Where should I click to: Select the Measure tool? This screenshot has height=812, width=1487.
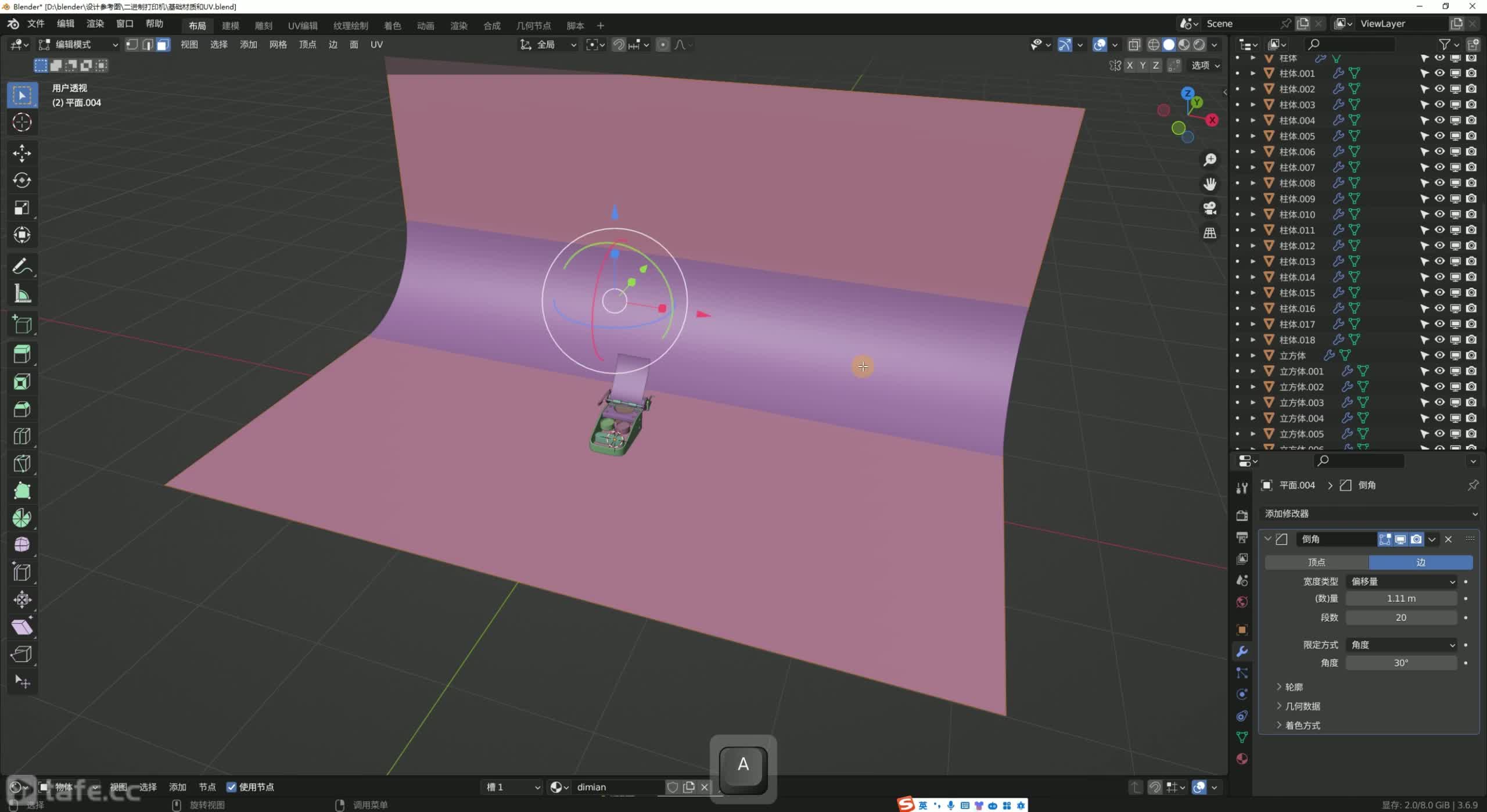[22, 294]
